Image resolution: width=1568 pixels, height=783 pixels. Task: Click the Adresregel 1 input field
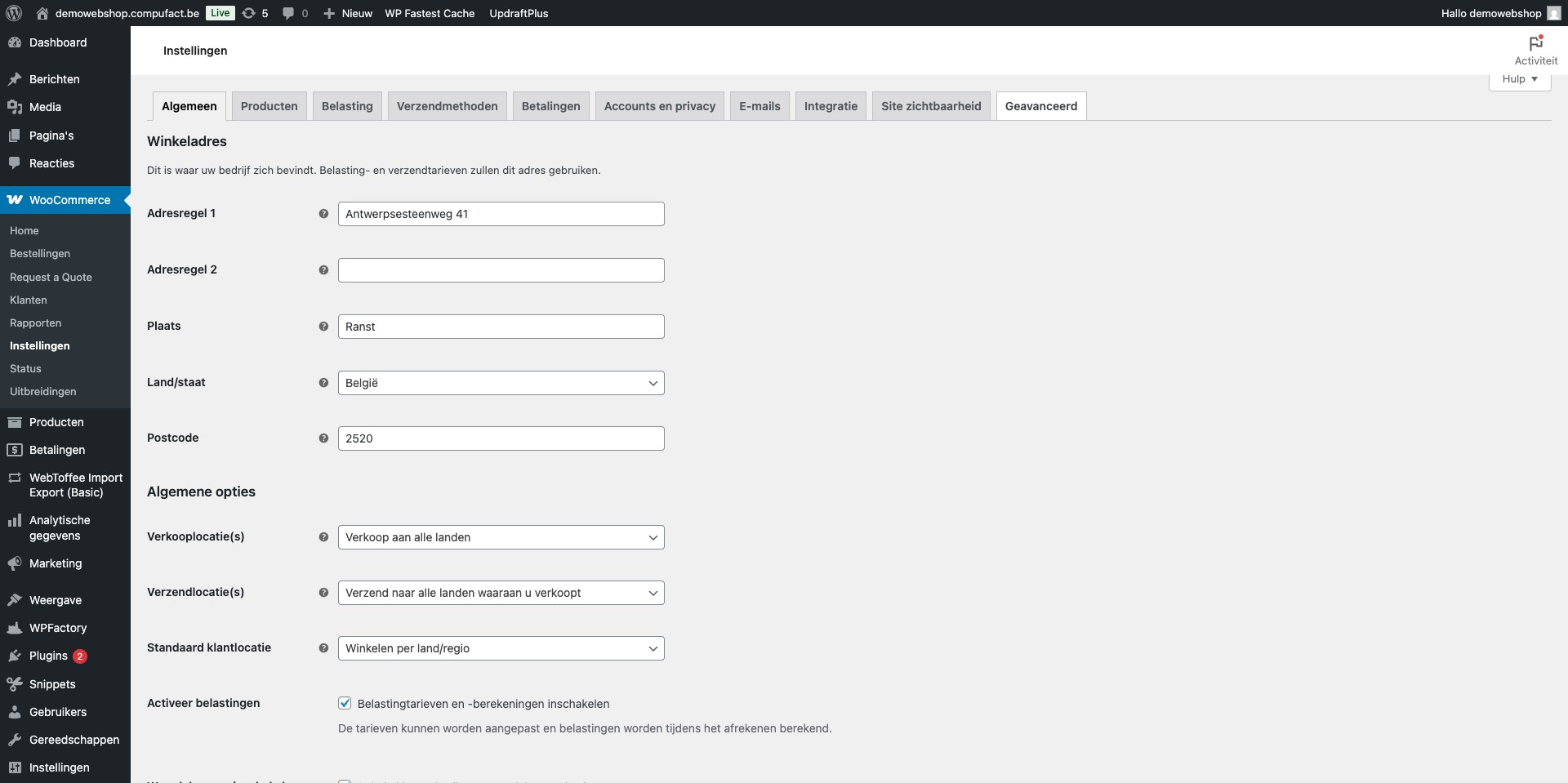point(501,214)
